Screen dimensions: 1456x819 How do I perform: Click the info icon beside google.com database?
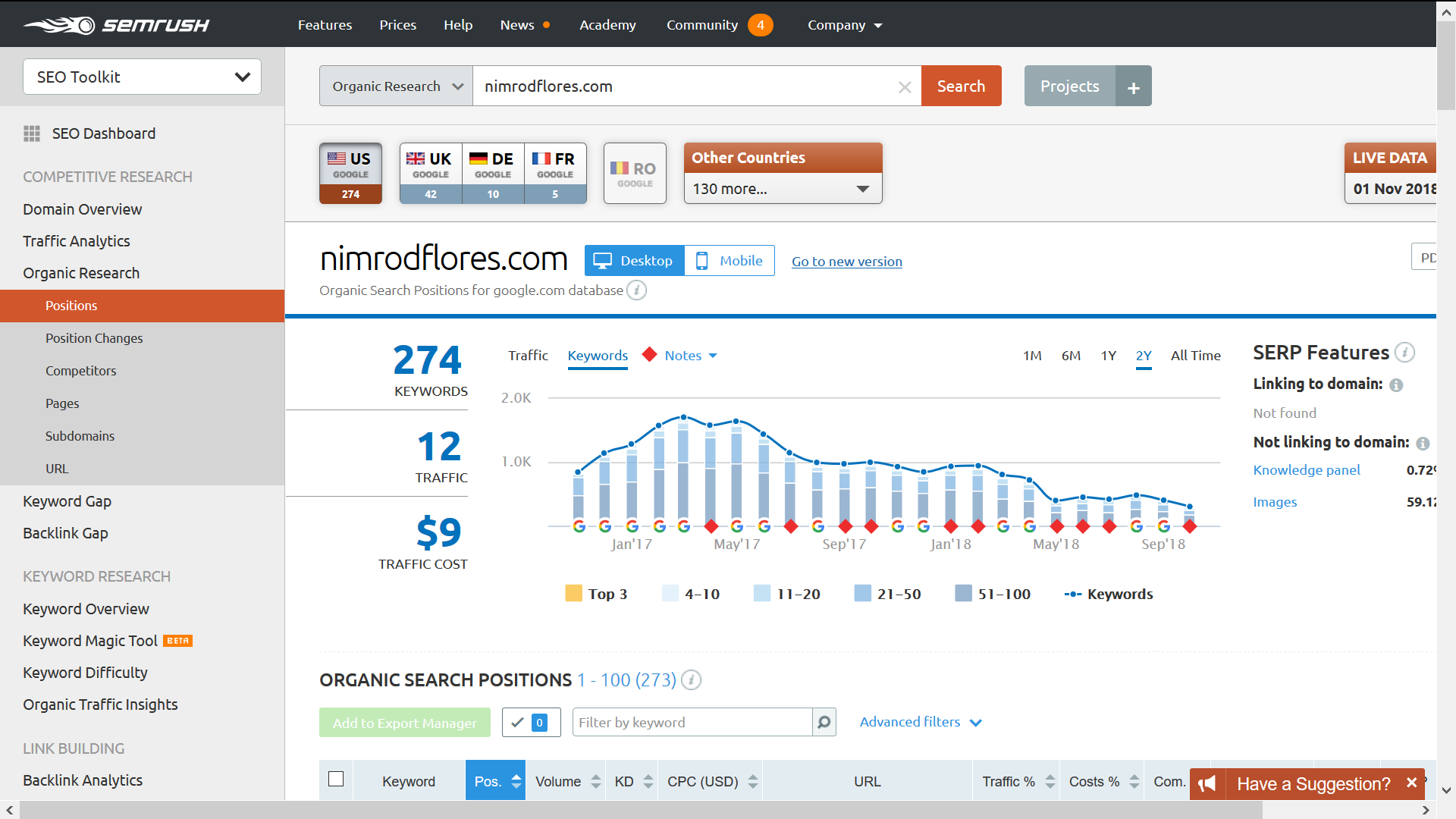pyautogui.click(x=637, y=290)
